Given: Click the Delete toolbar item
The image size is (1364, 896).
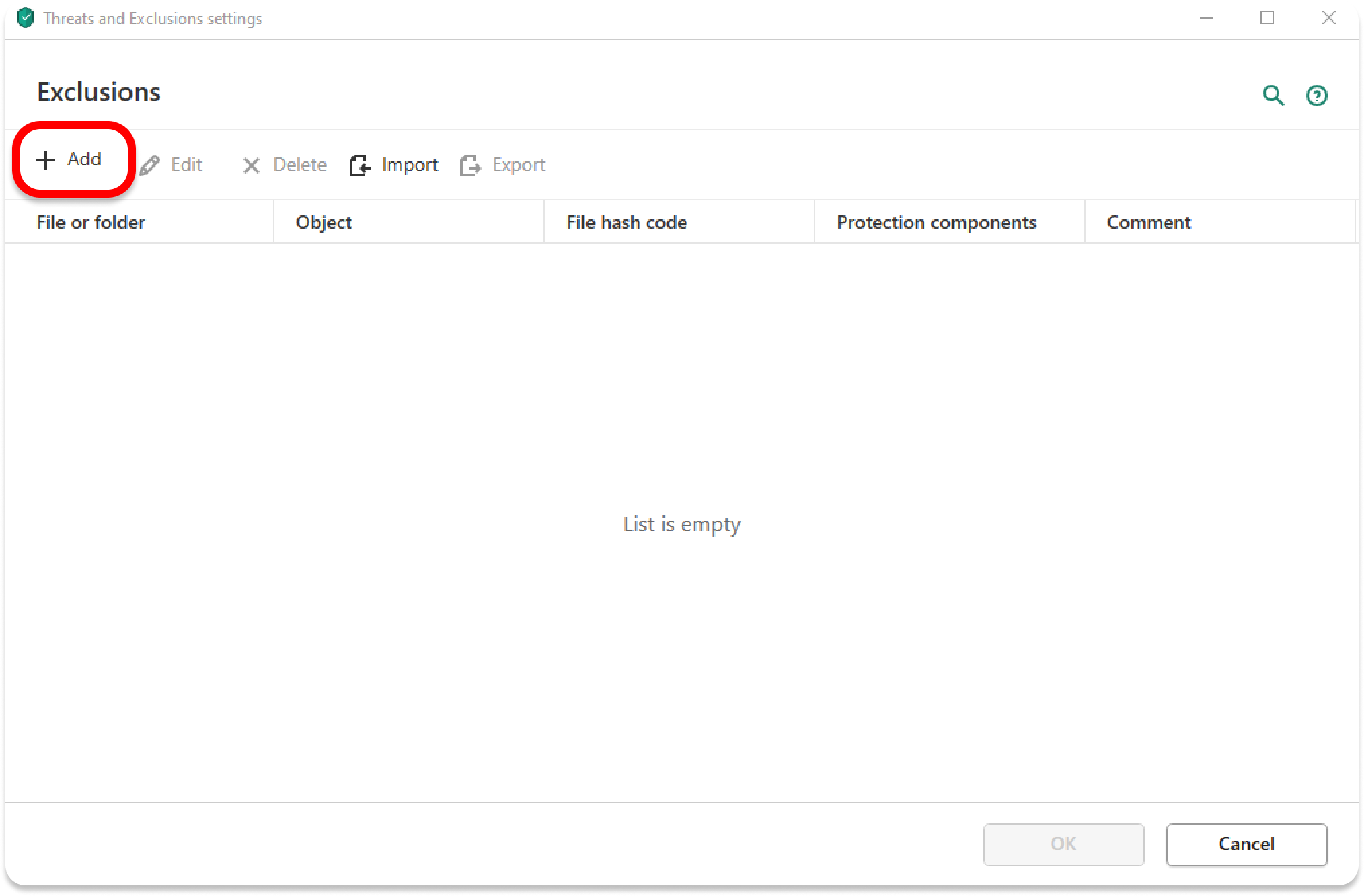Looking at the screenshot, I should [x=285, y=165].
